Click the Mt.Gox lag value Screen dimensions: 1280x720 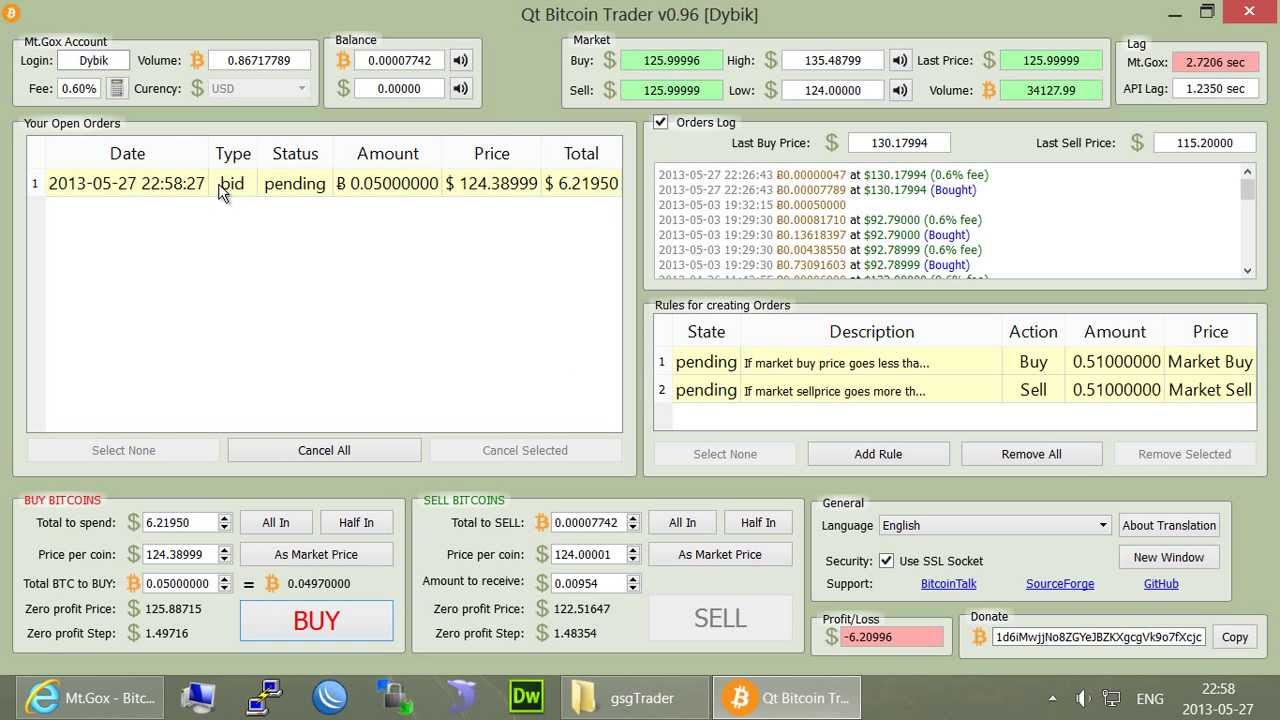(1215, 62)
